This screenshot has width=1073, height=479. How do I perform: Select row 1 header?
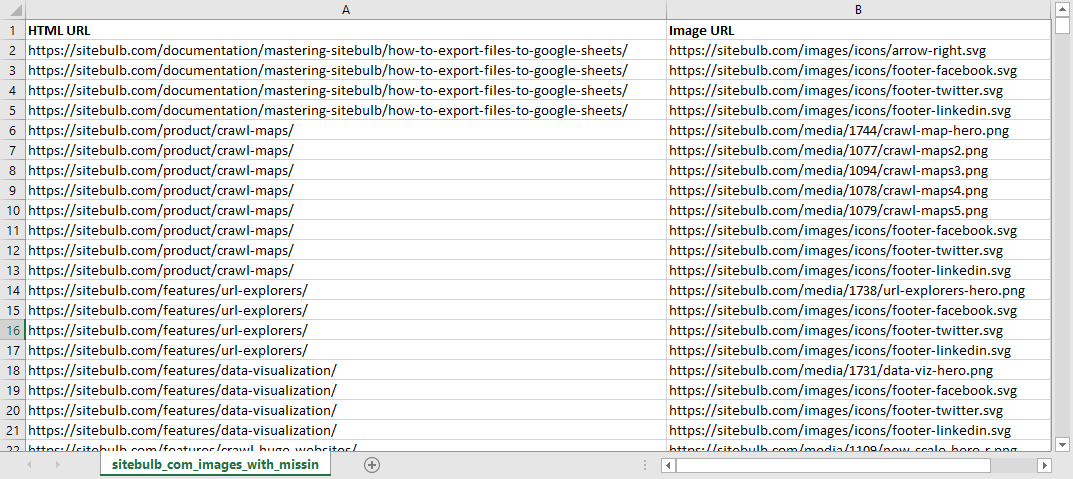click(x=13, y=31)
